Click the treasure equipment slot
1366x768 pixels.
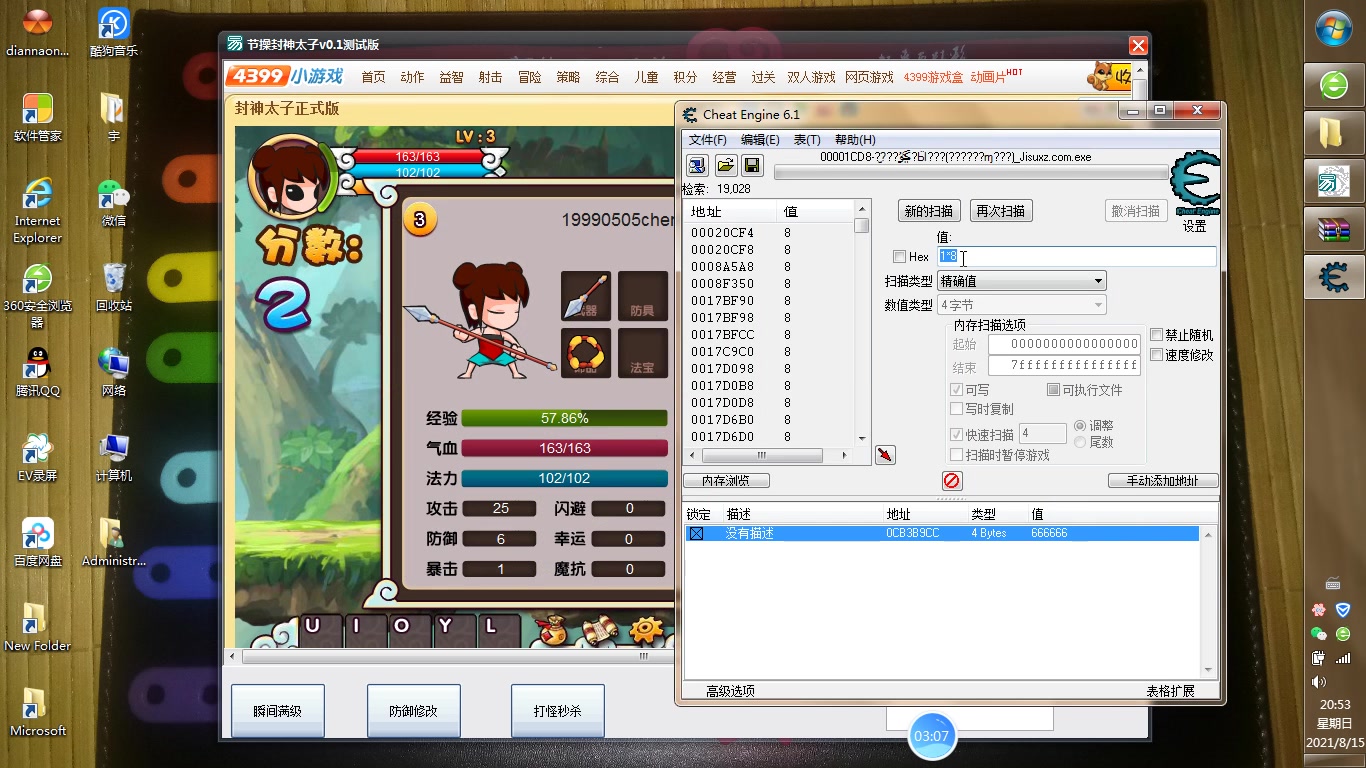pos(642,354)
